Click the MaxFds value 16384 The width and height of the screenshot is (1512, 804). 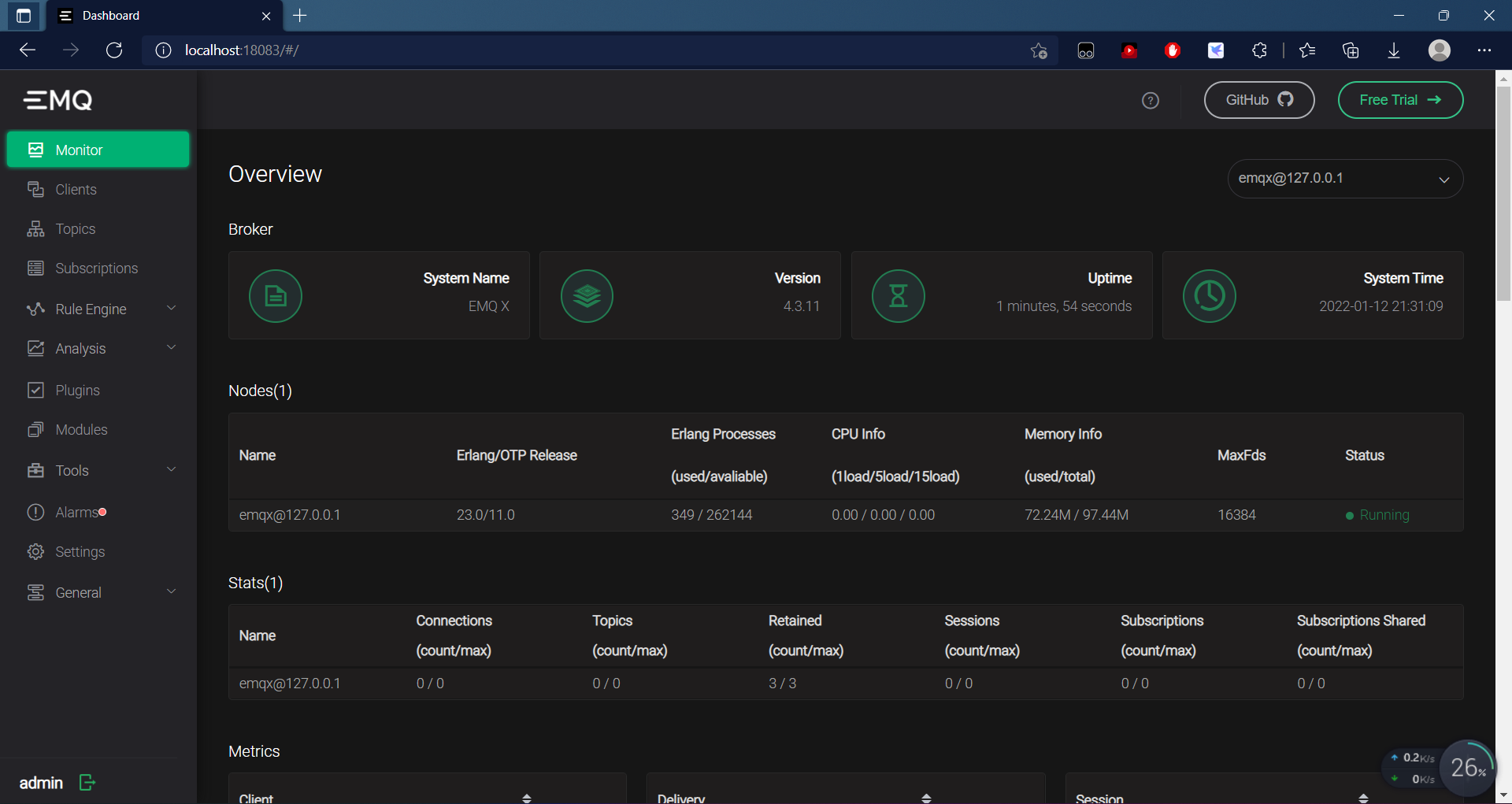click(1237, 515)
